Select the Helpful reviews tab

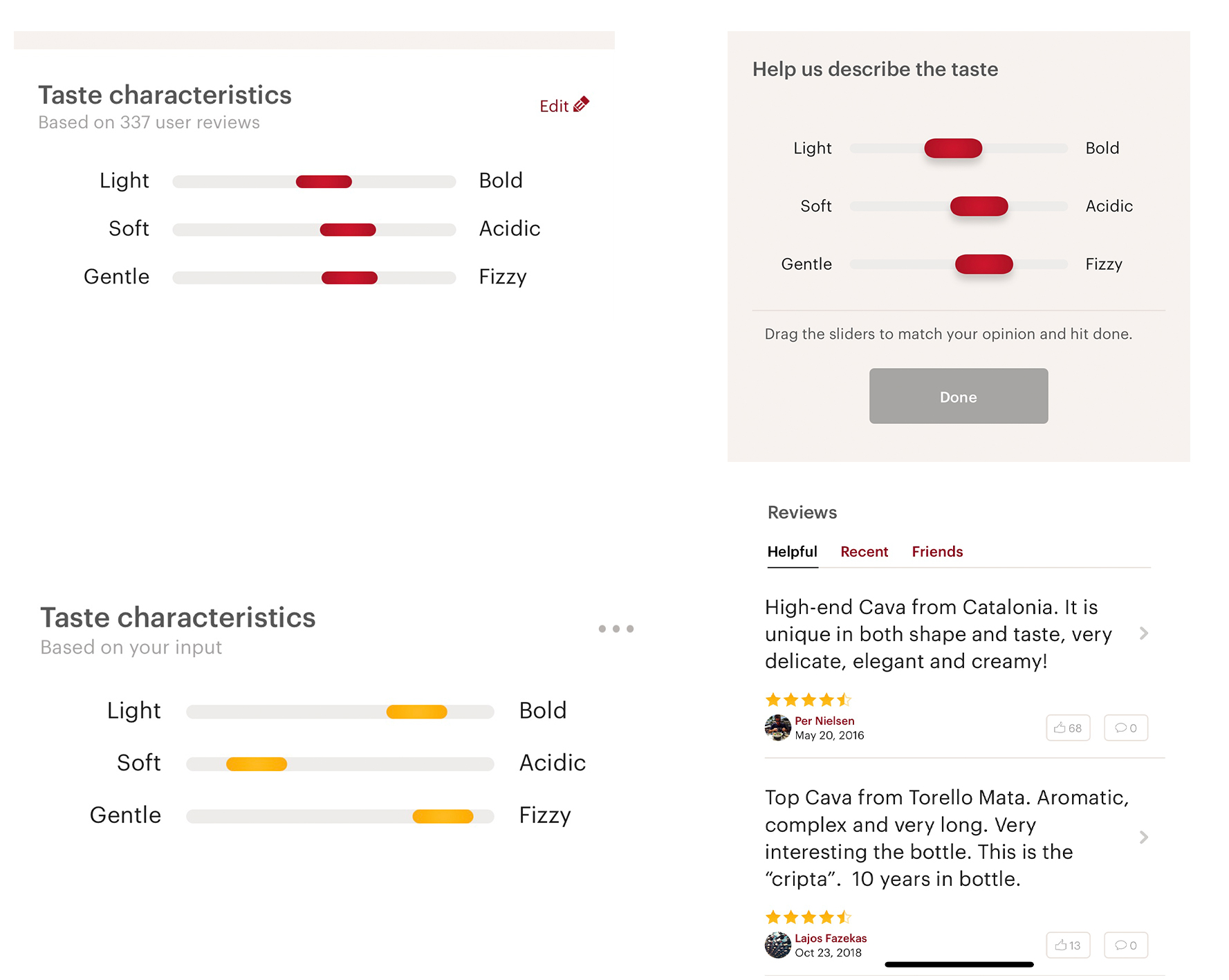[x=792, y=552]
